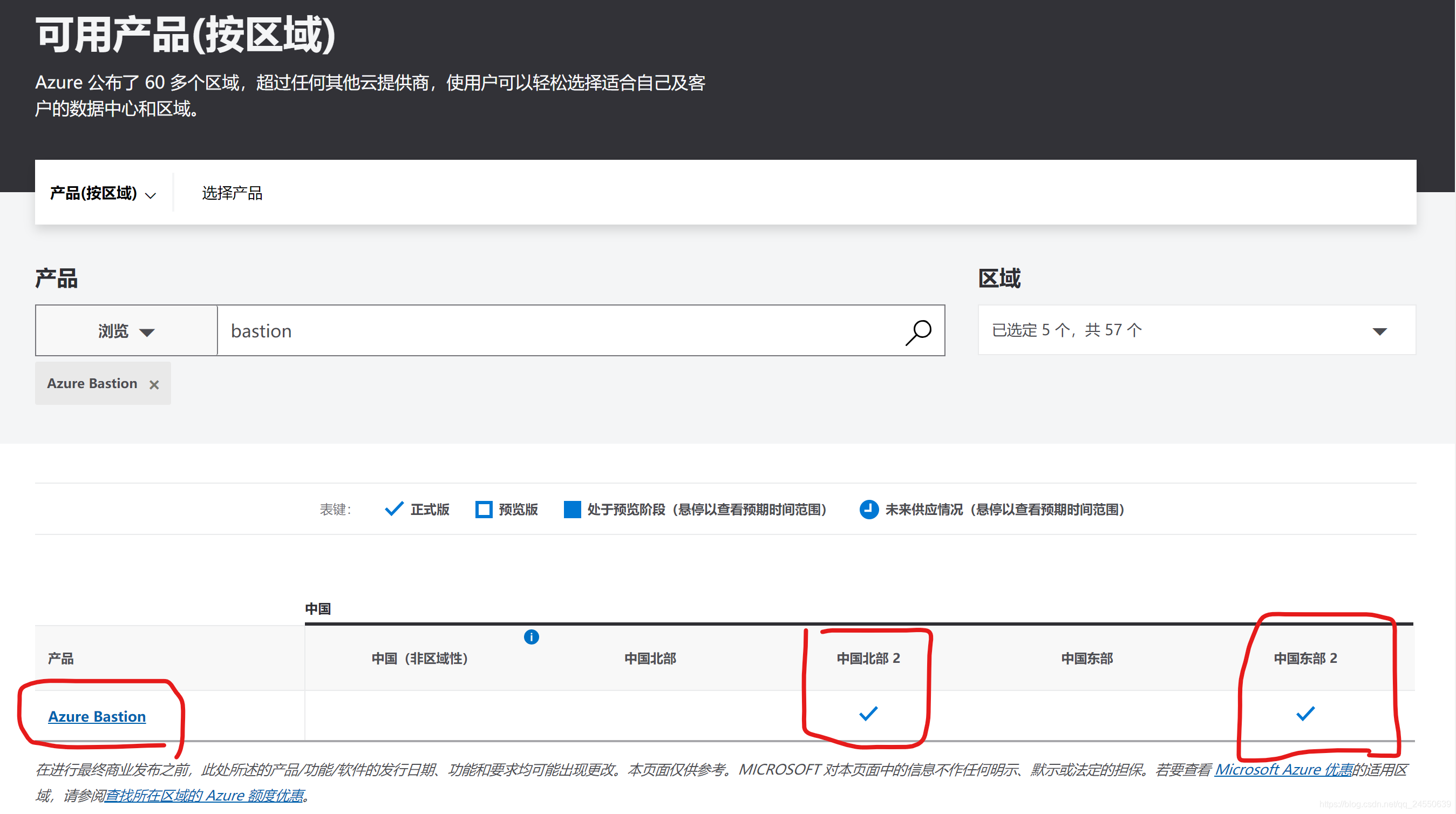Click the 预览版 empty square legend icon

[484, 510]
